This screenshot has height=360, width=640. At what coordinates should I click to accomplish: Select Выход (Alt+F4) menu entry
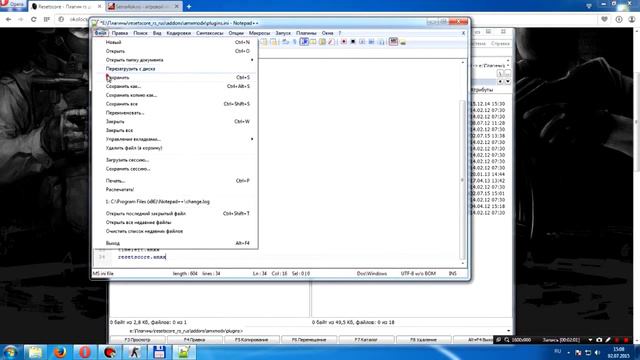(x=176, y=243)
